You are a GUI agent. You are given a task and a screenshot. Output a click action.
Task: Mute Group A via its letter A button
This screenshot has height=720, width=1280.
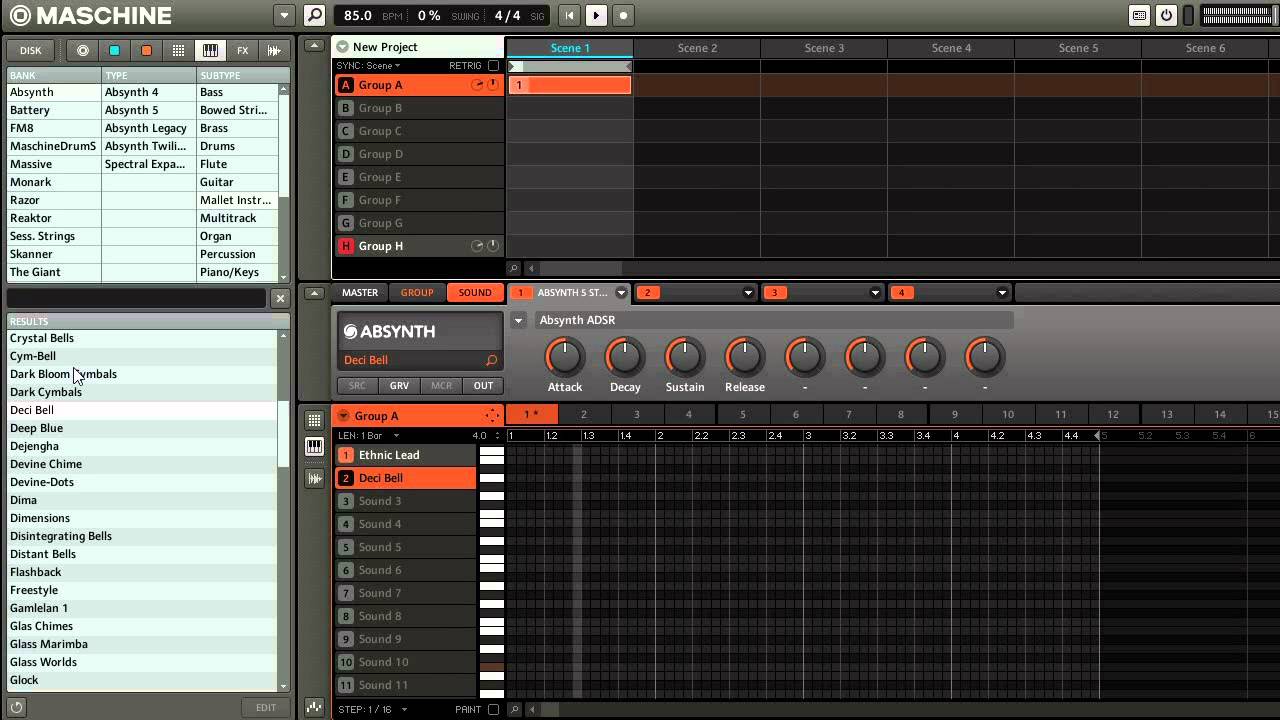(346, 85)
